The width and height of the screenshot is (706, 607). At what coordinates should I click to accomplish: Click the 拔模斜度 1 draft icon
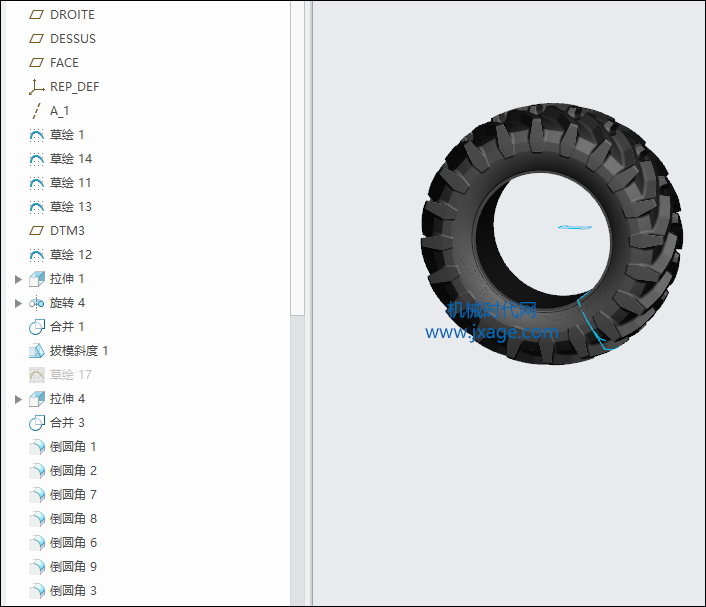click(x=36, y=351)
